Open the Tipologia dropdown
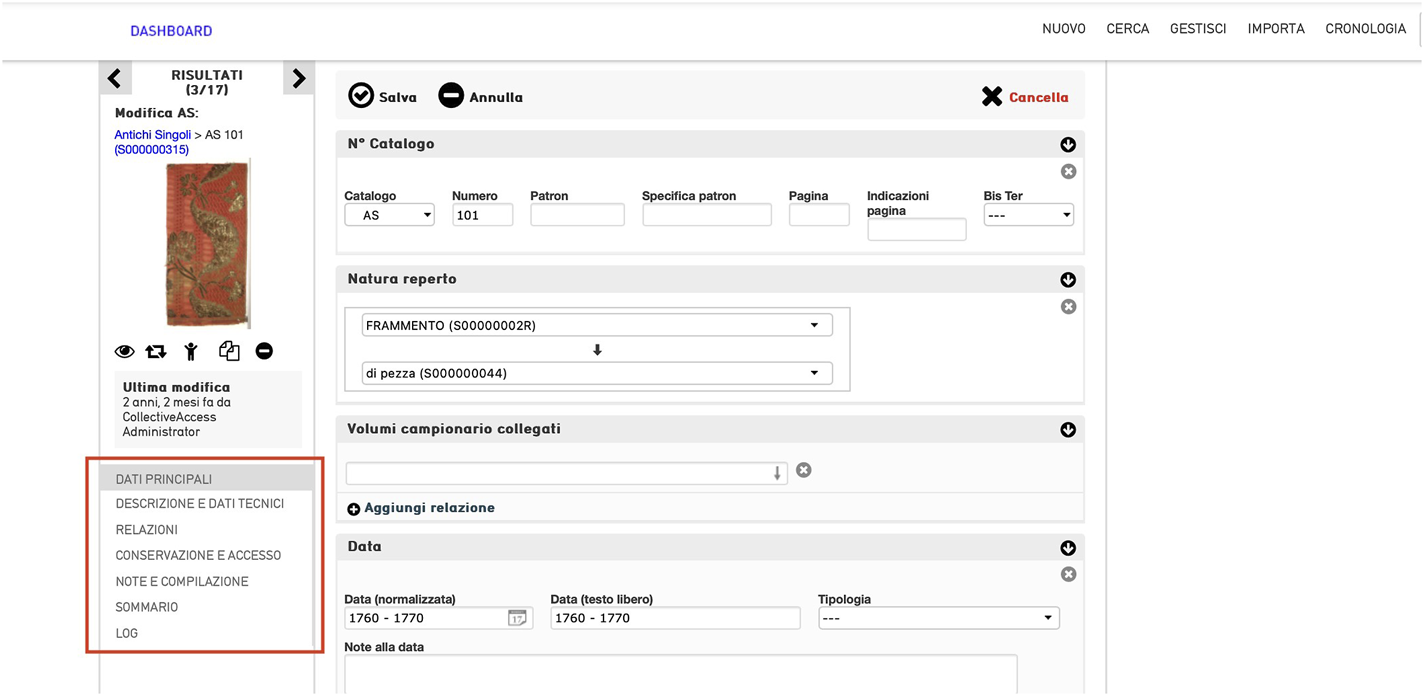The image size is (1424, 696). coord(938,618)
